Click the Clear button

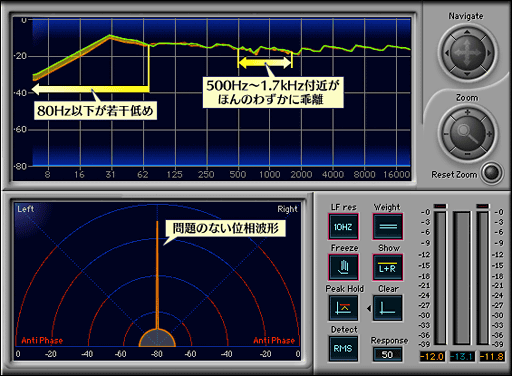(x=388, y=308)
